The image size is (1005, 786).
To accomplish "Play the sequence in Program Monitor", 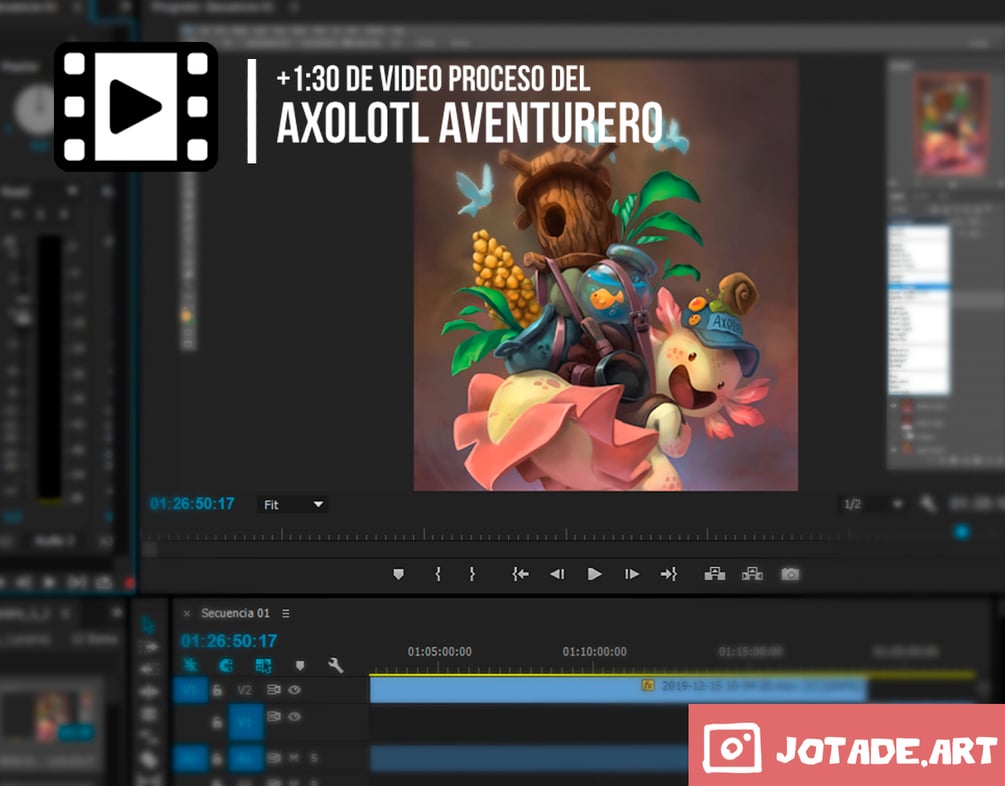I will [594, 574].
